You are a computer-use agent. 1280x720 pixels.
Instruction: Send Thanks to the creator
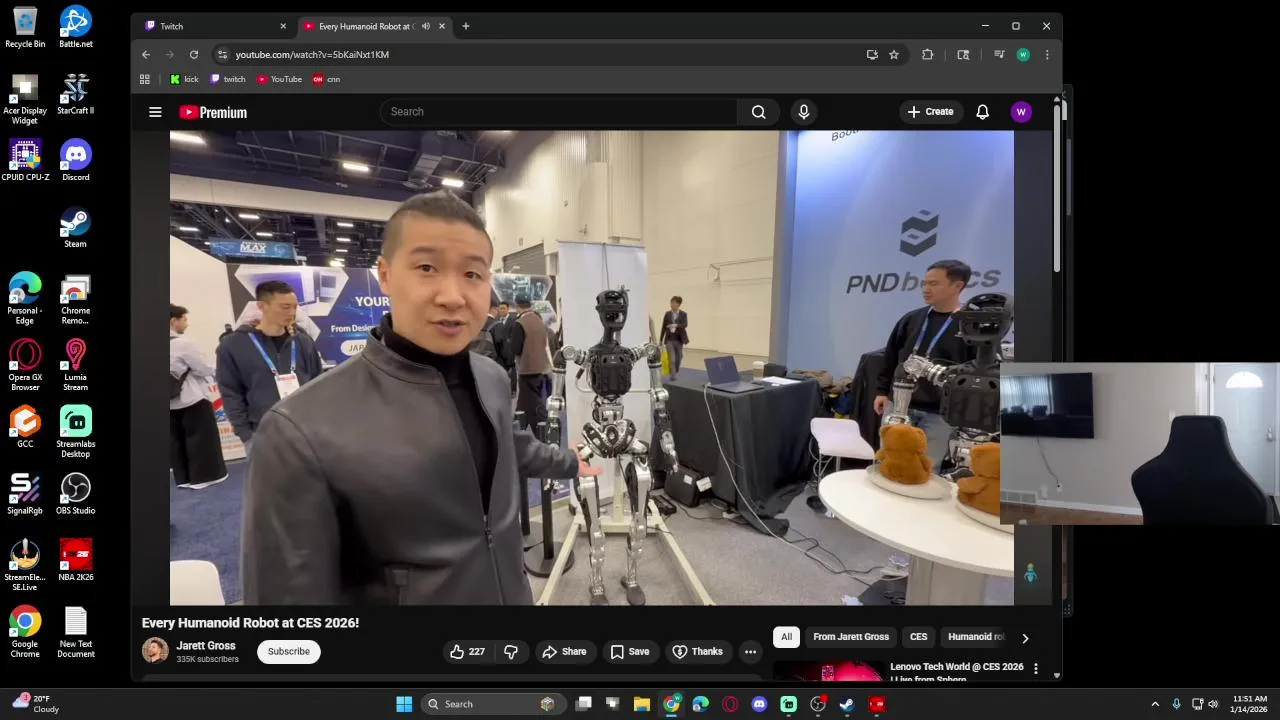(x=697, y=651)
